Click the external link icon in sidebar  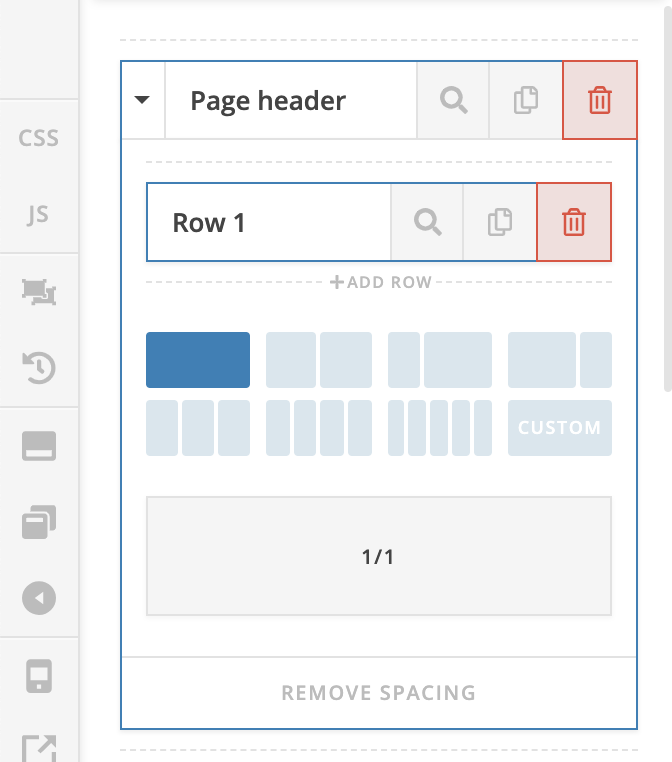[x=39, y=747]
